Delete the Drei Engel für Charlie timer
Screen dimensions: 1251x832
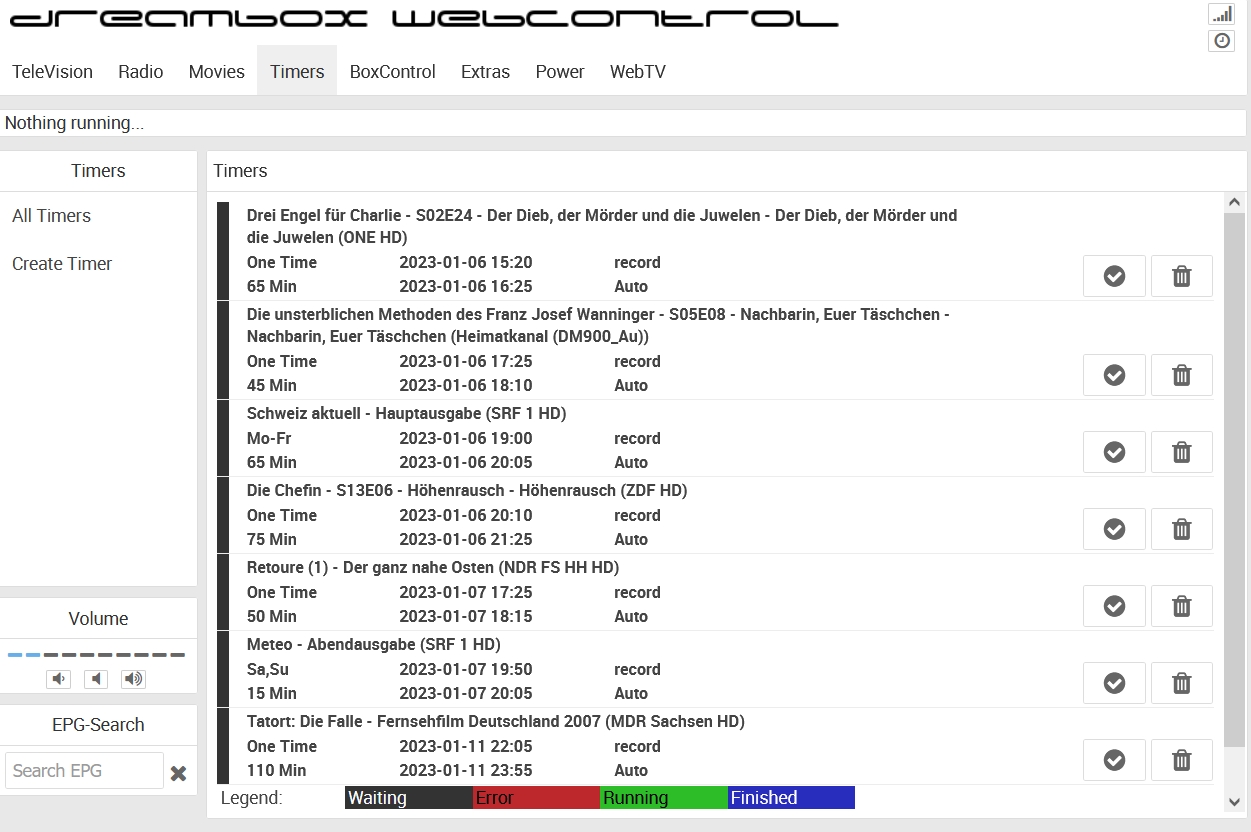point(1181,276)
